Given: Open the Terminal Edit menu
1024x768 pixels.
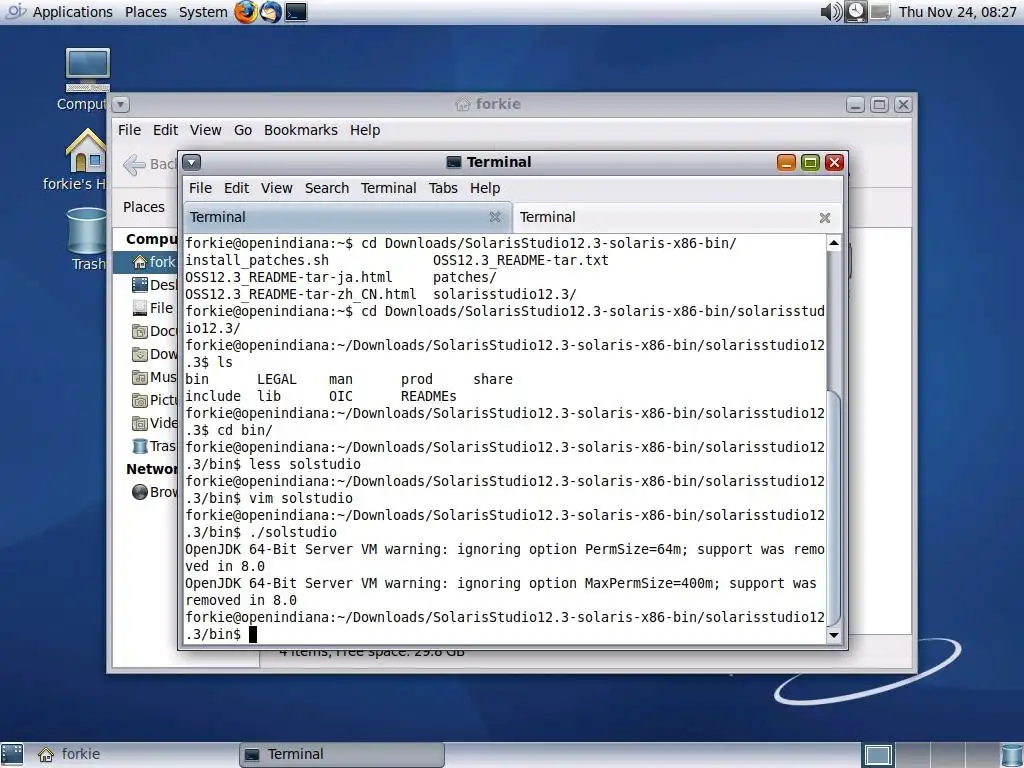Looking at the screenshot, I should (x=236, y=188).
